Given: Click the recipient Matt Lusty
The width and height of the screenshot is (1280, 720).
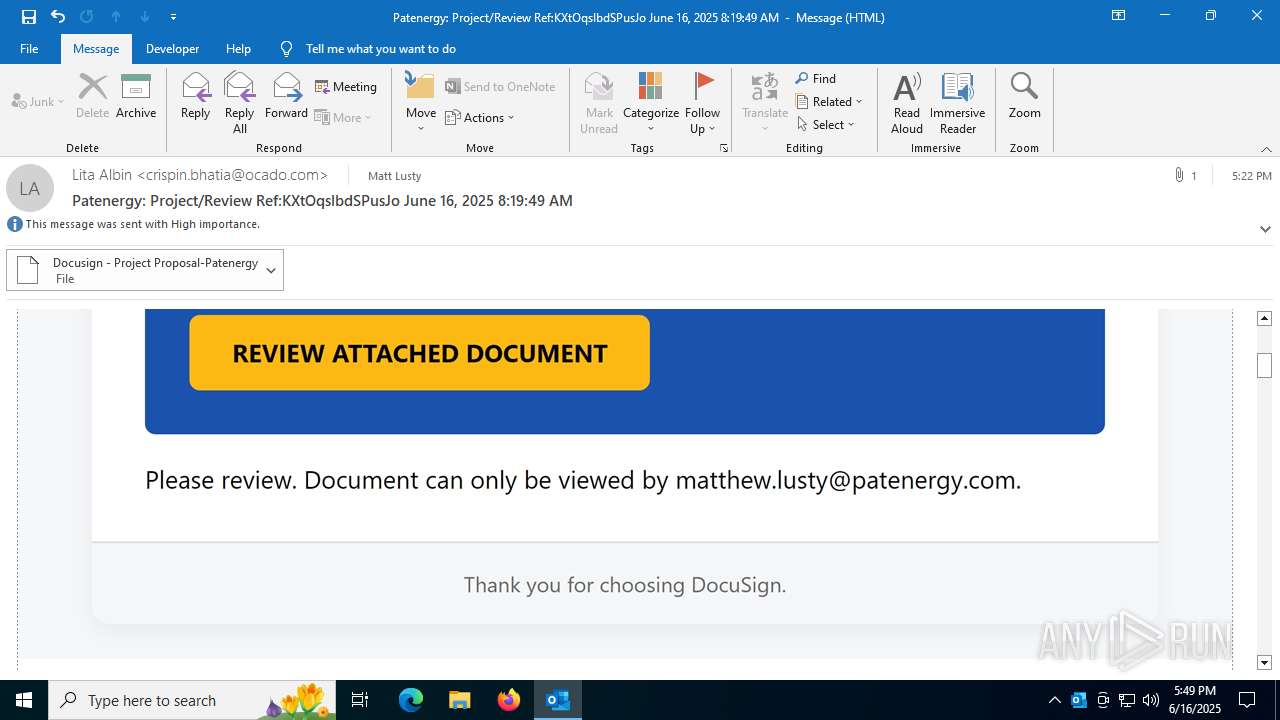Looking at the screenshot, I should (x=395, y=176).
